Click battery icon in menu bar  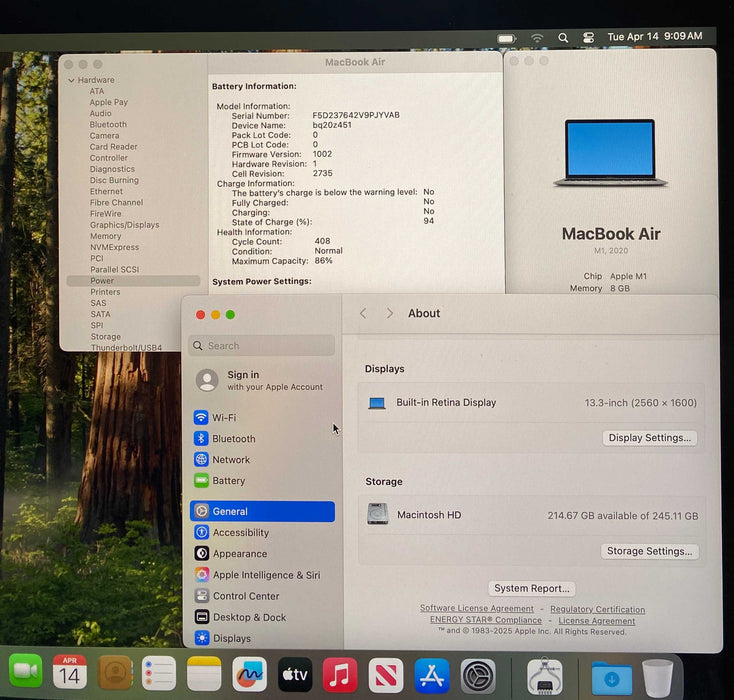[x=506, y=38]
